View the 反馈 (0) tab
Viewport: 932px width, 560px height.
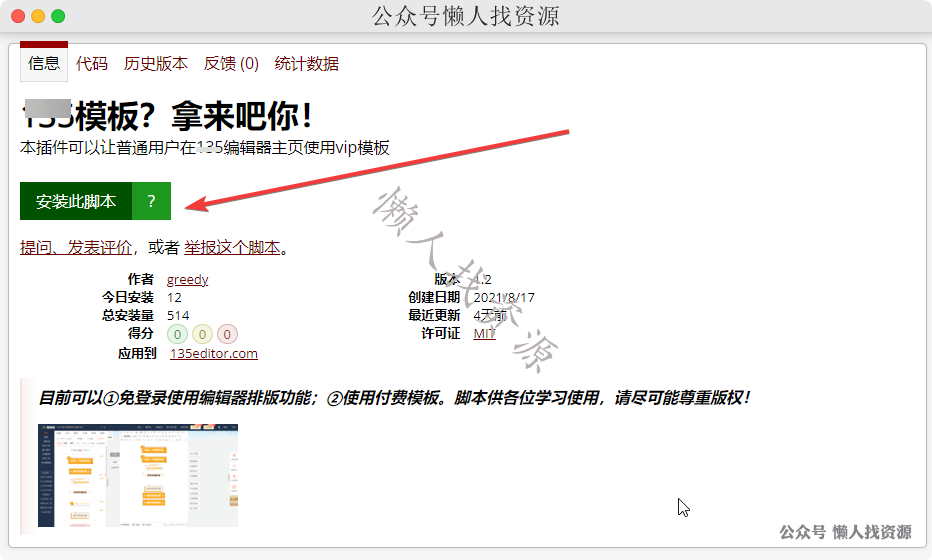coord(231,64)
